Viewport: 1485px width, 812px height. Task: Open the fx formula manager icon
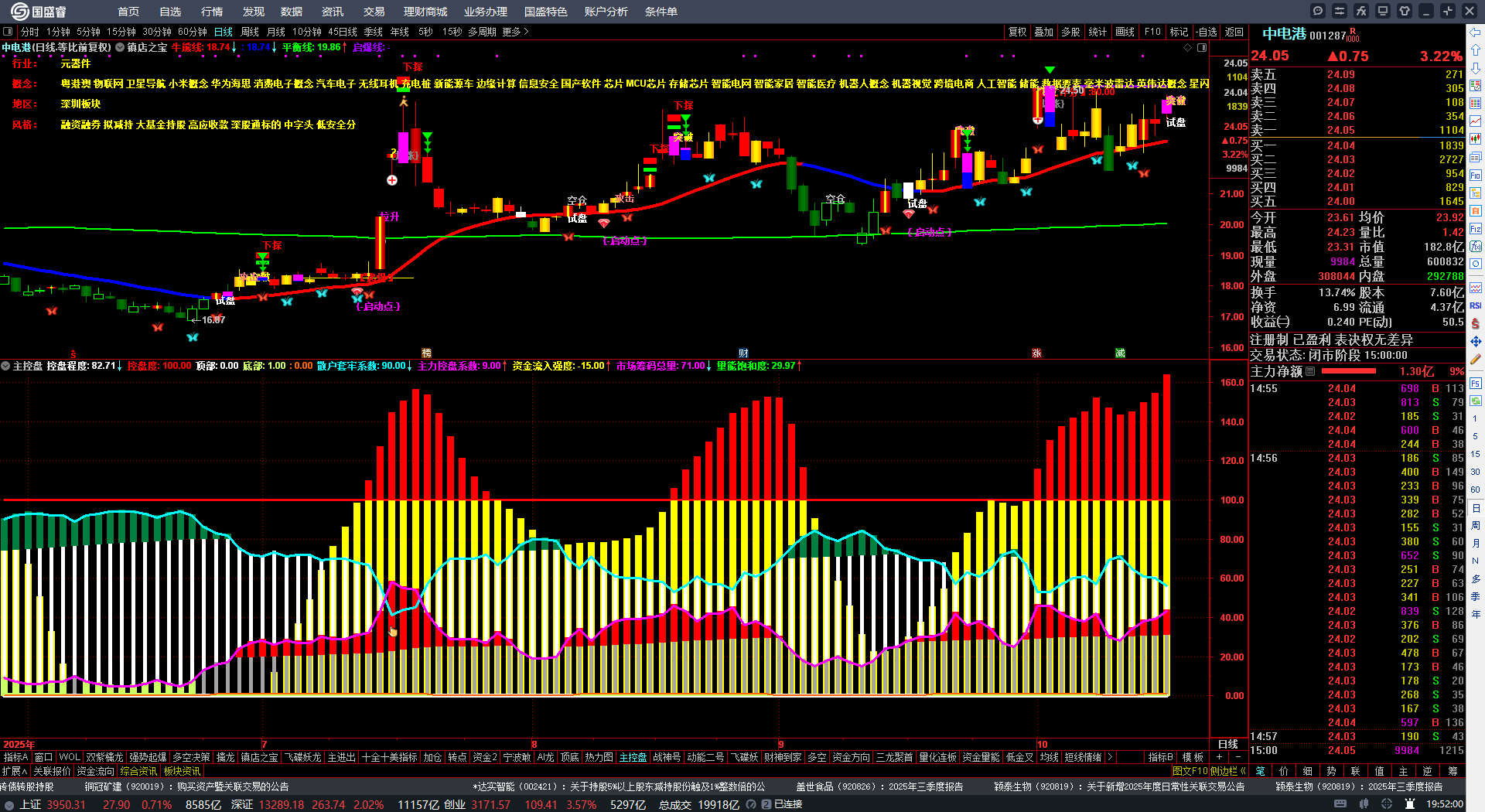coord(1361,11)
